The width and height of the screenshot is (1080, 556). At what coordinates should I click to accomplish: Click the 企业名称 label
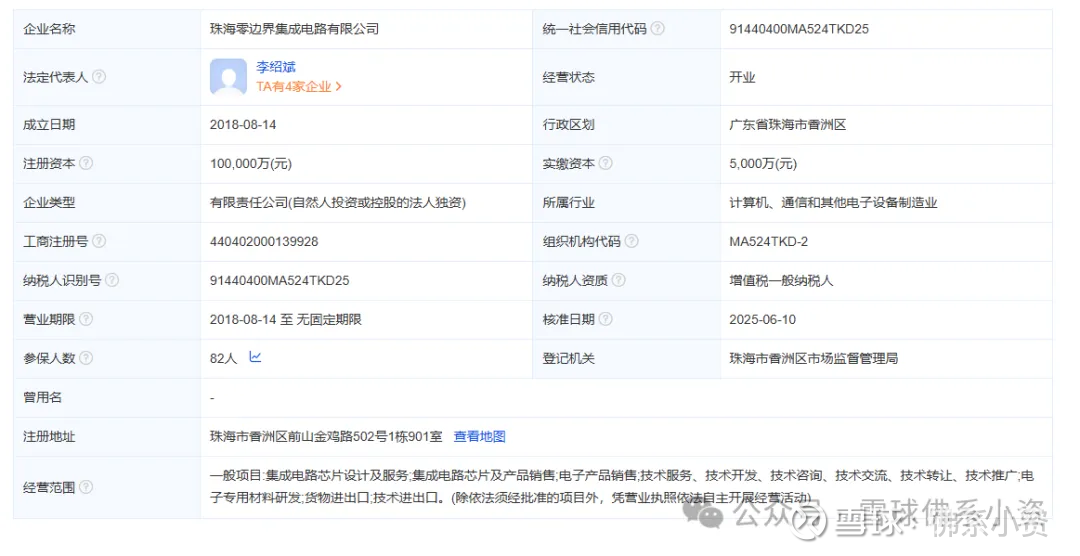[49, 28]
